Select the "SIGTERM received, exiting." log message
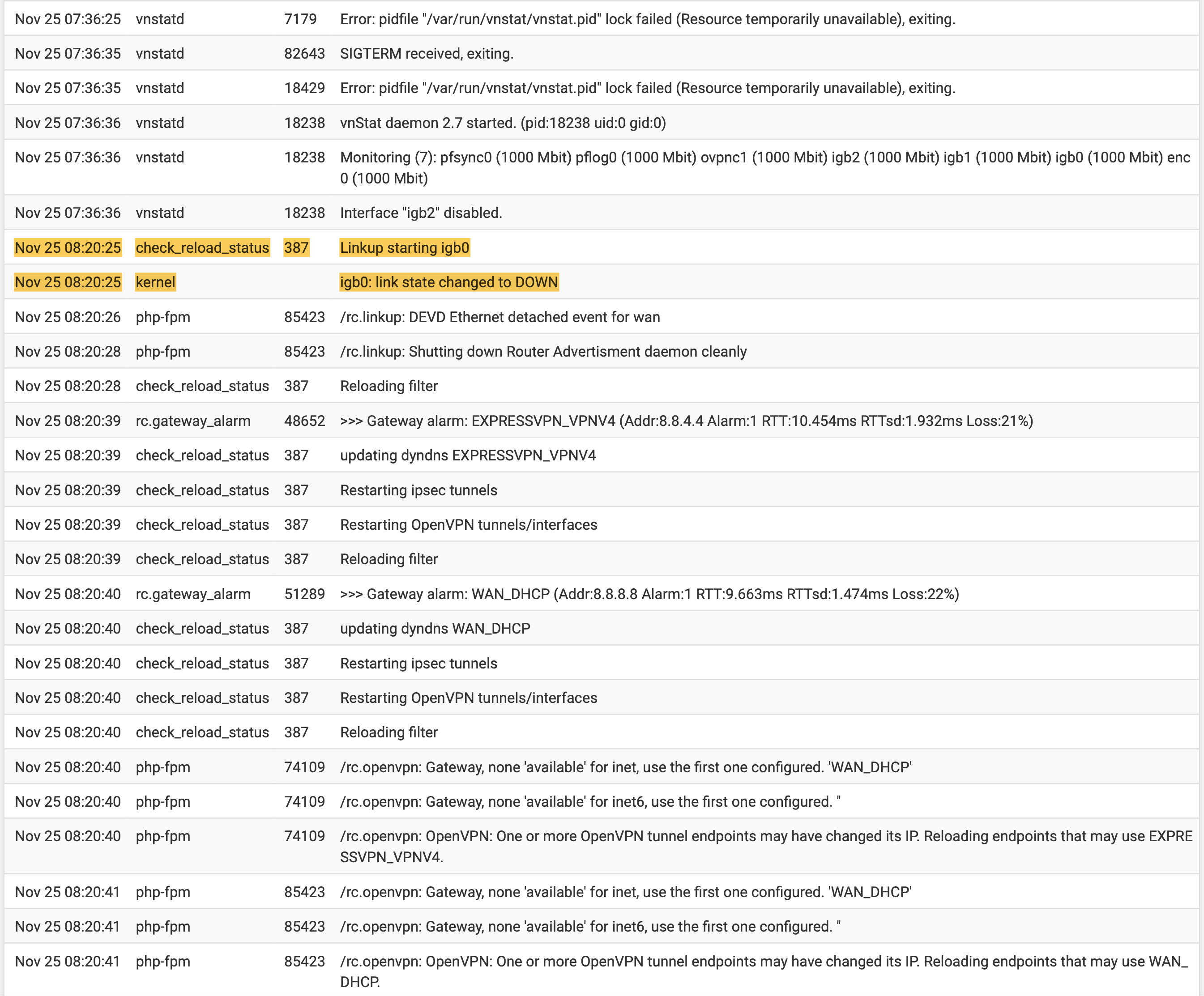1204x996 pixels. (426, 53)
